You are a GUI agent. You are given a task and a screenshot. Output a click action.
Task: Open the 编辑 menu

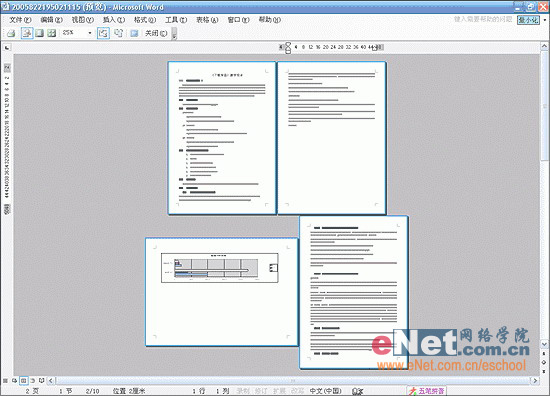tap(52, 20)
